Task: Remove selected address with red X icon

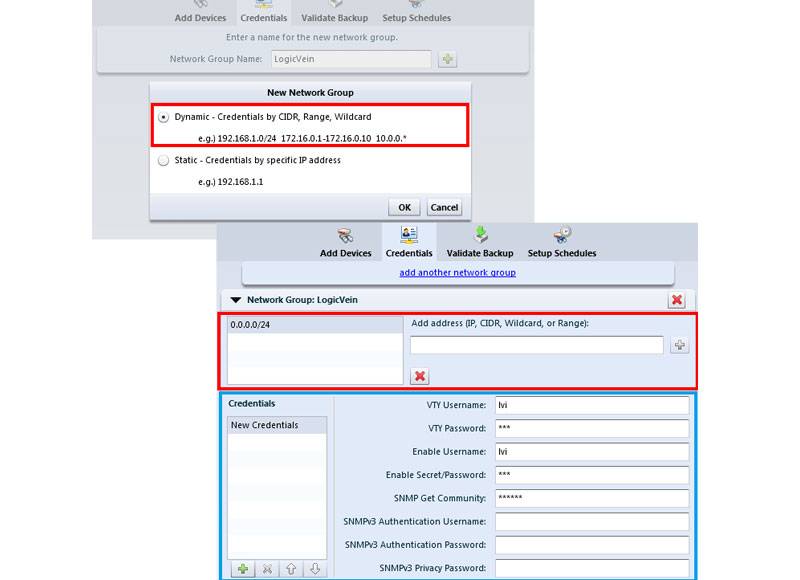Action: pyautogui.click(x=420, y=376)
